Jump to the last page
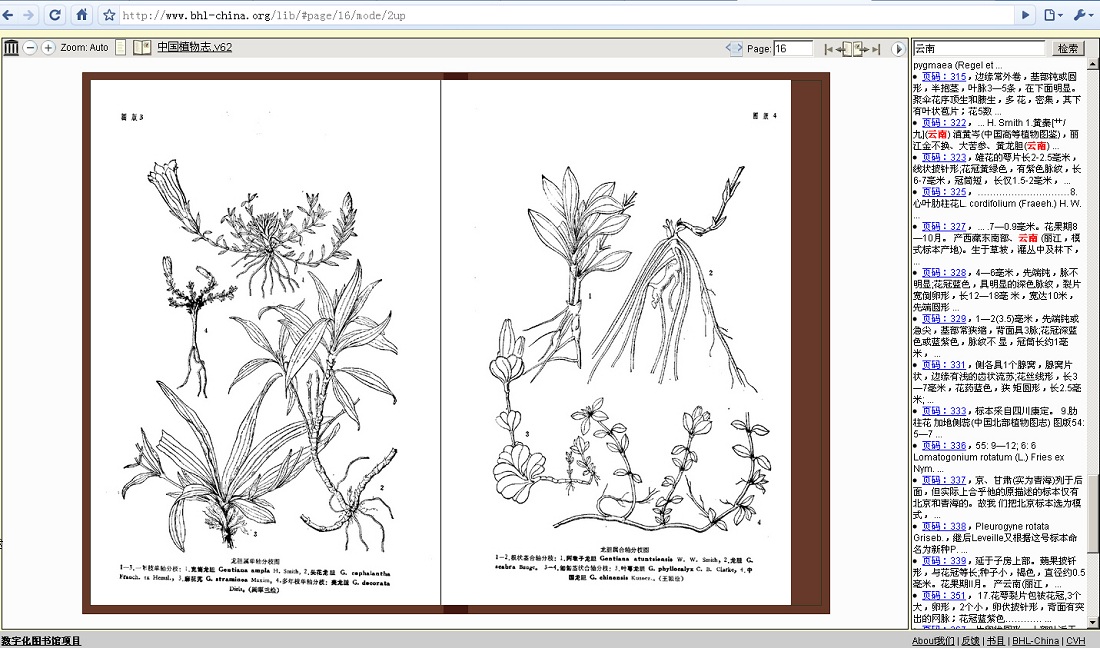Image resolution: width=1100 pixels, height=648 pixels. tap(876, 49)
